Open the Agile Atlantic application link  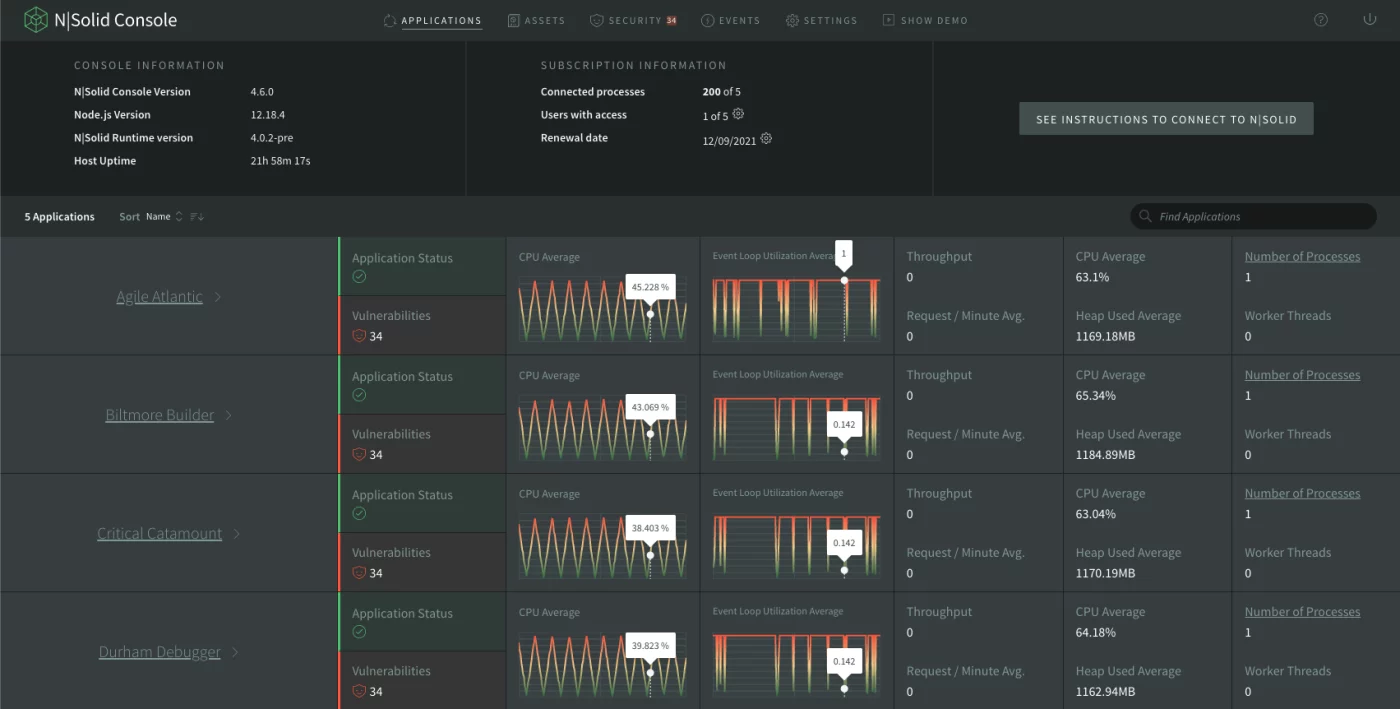tap(160, 297)
